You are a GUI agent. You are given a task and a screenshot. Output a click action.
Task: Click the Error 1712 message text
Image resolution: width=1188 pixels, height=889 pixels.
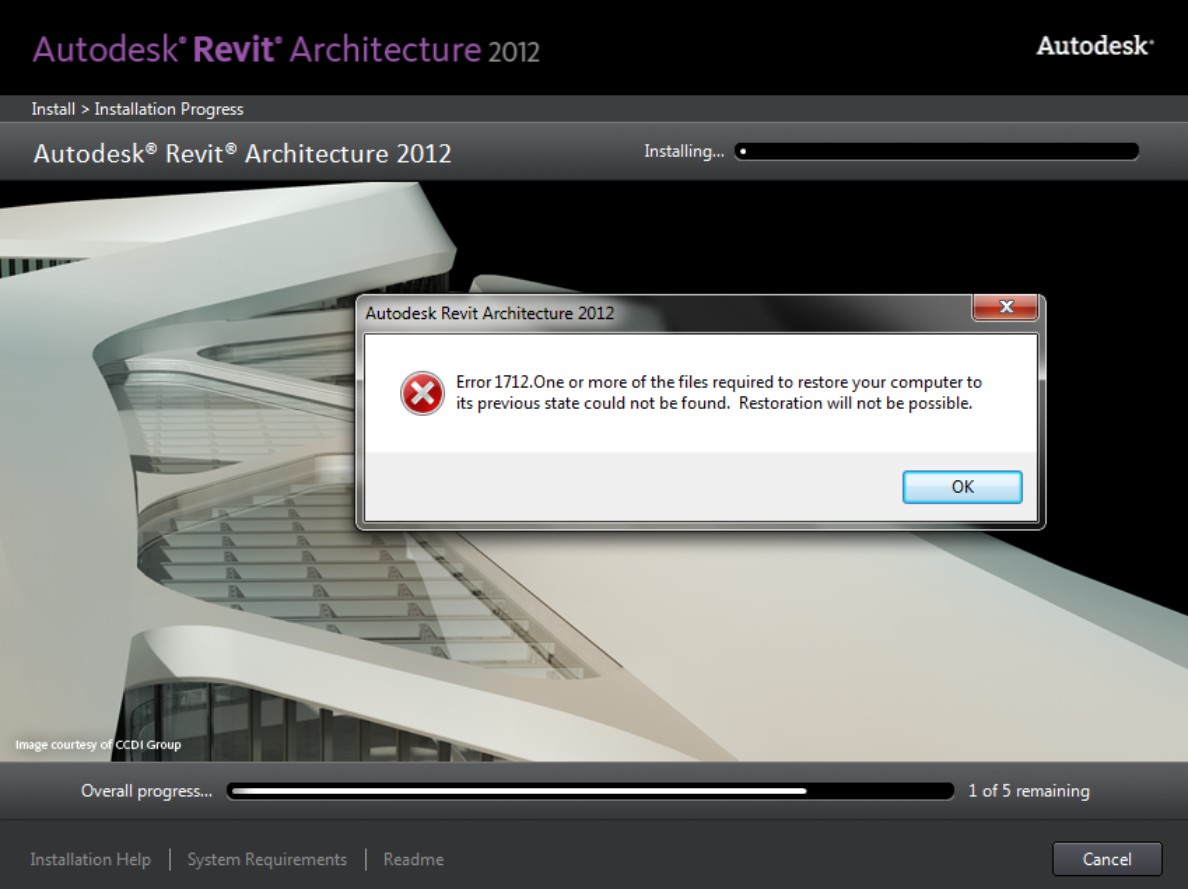click(x=718, y=393)
